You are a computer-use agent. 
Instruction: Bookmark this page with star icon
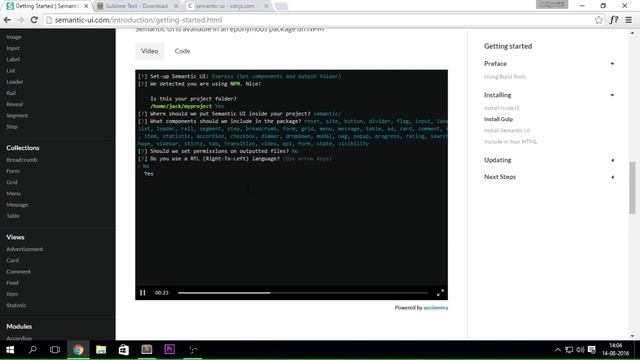coord(598,20)
